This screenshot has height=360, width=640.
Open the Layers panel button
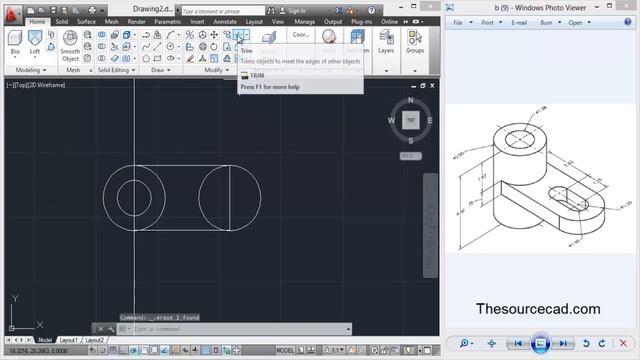[x=386, y=42]
